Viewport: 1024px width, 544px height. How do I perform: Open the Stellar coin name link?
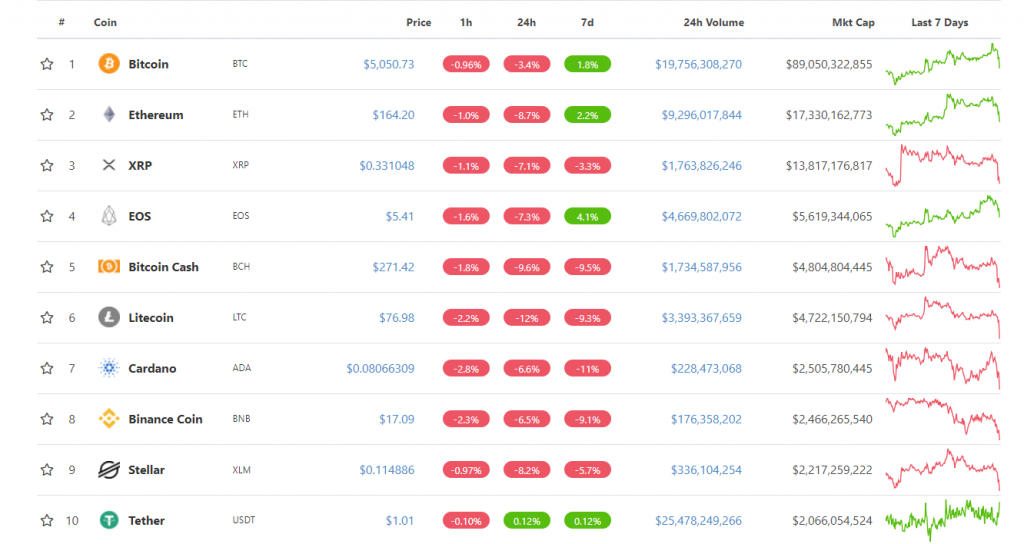click(146, 470)
